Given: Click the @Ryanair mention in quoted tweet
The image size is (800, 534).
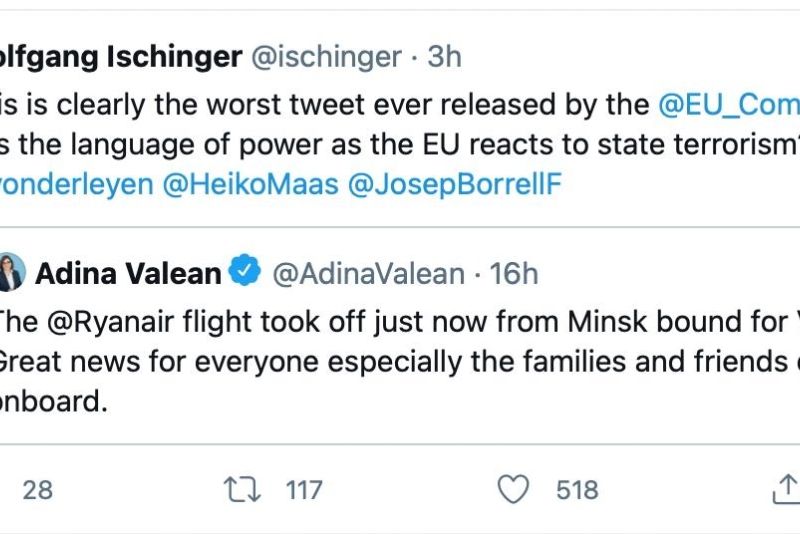Looking at the screenshot, I should (x=110, y=322).
